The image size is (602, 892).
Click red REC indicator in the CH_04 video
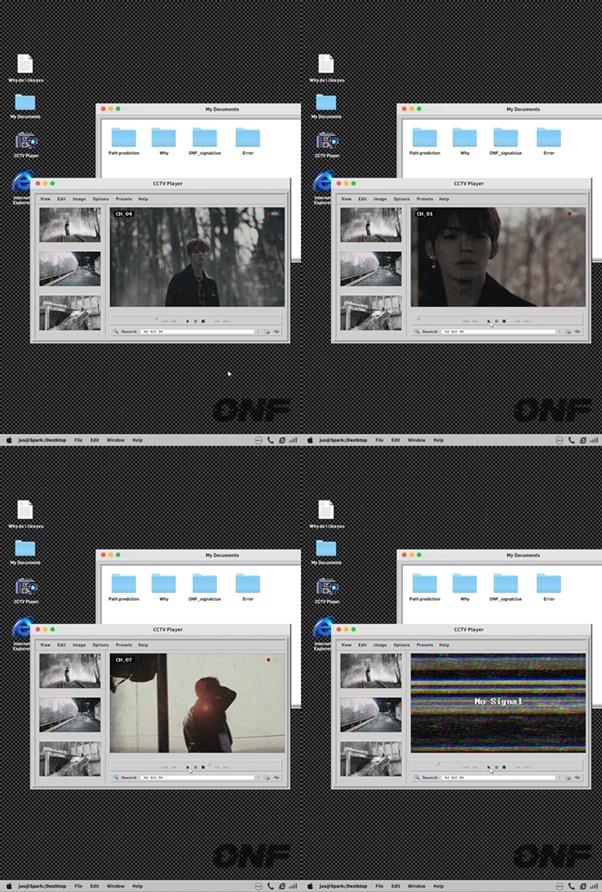coord(272,214)
